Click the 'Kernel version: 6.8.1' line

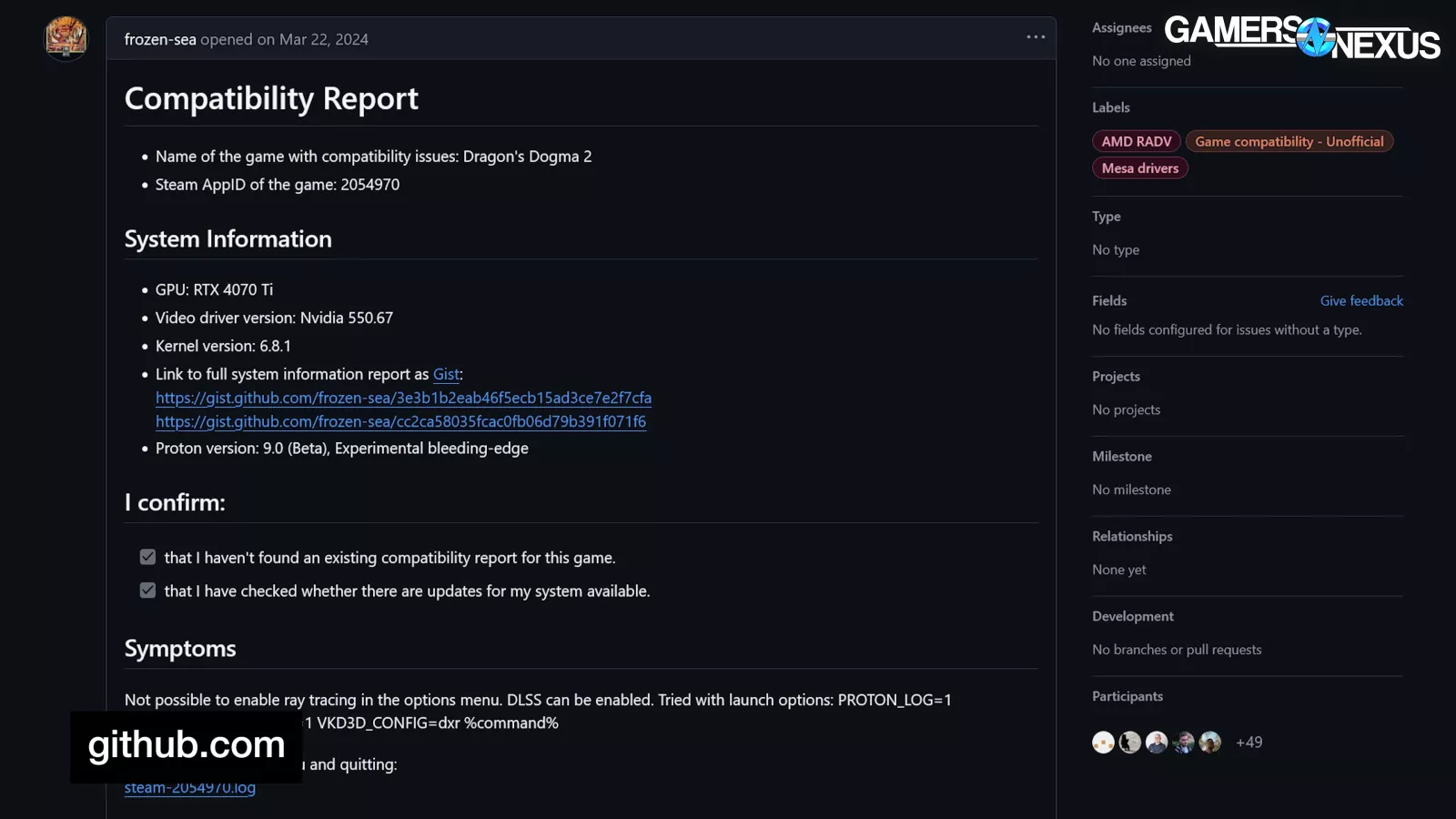tap(223, 346)
